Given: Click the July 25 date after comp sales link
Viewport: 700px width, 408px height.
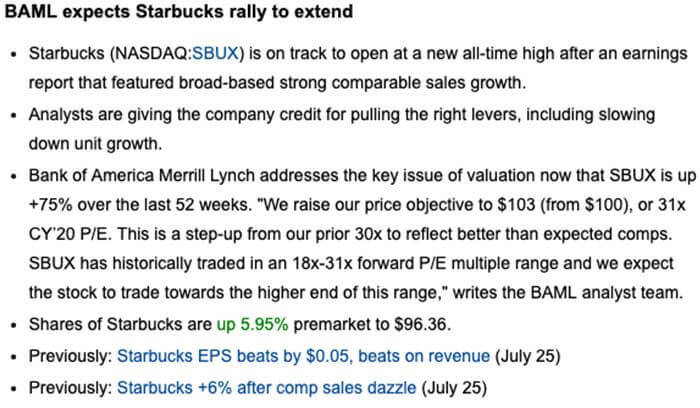Looking at the screenshot, I should pyautogui.click(x=455, y=386).
